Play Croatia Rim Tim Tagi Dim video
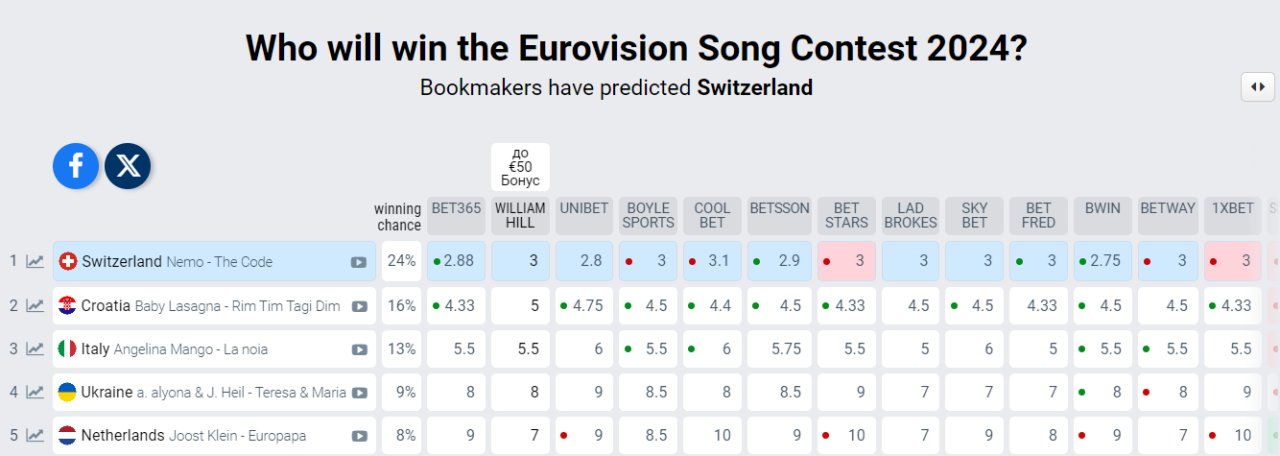Screen dimensions: 1280x456 [358, 306]
